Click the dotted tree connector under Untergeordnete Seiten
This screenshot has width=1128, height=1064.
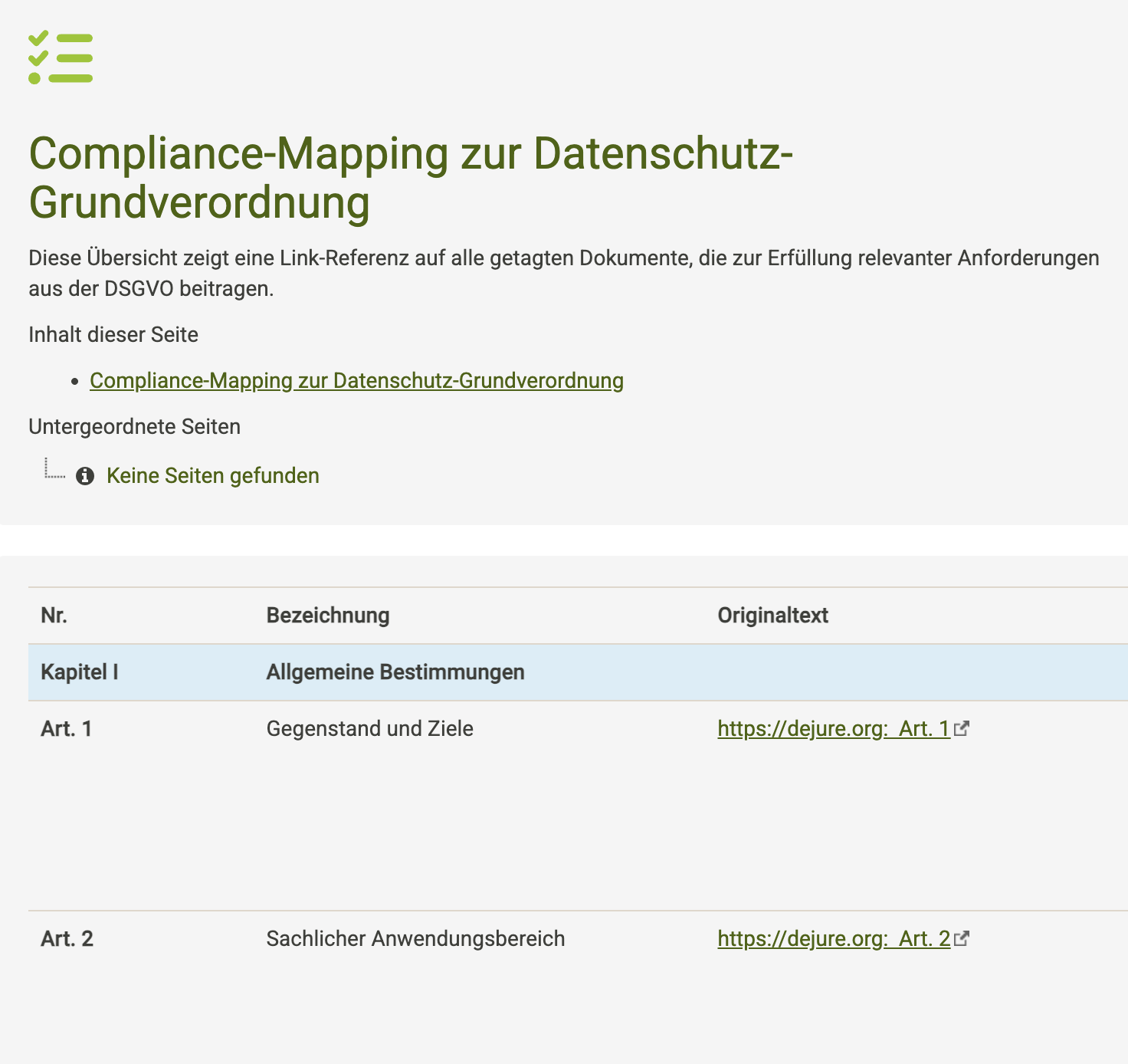[x=54, y=469]
